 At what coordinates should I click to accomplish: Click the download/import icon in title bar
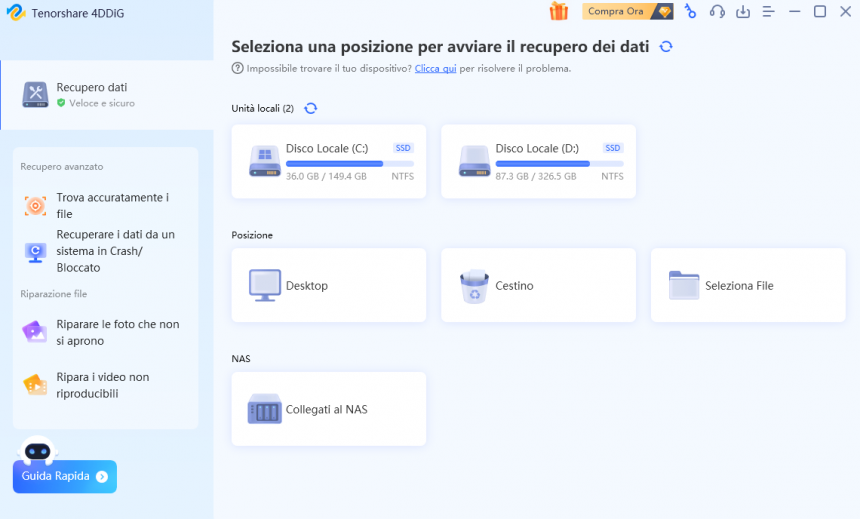coord(743,12)
